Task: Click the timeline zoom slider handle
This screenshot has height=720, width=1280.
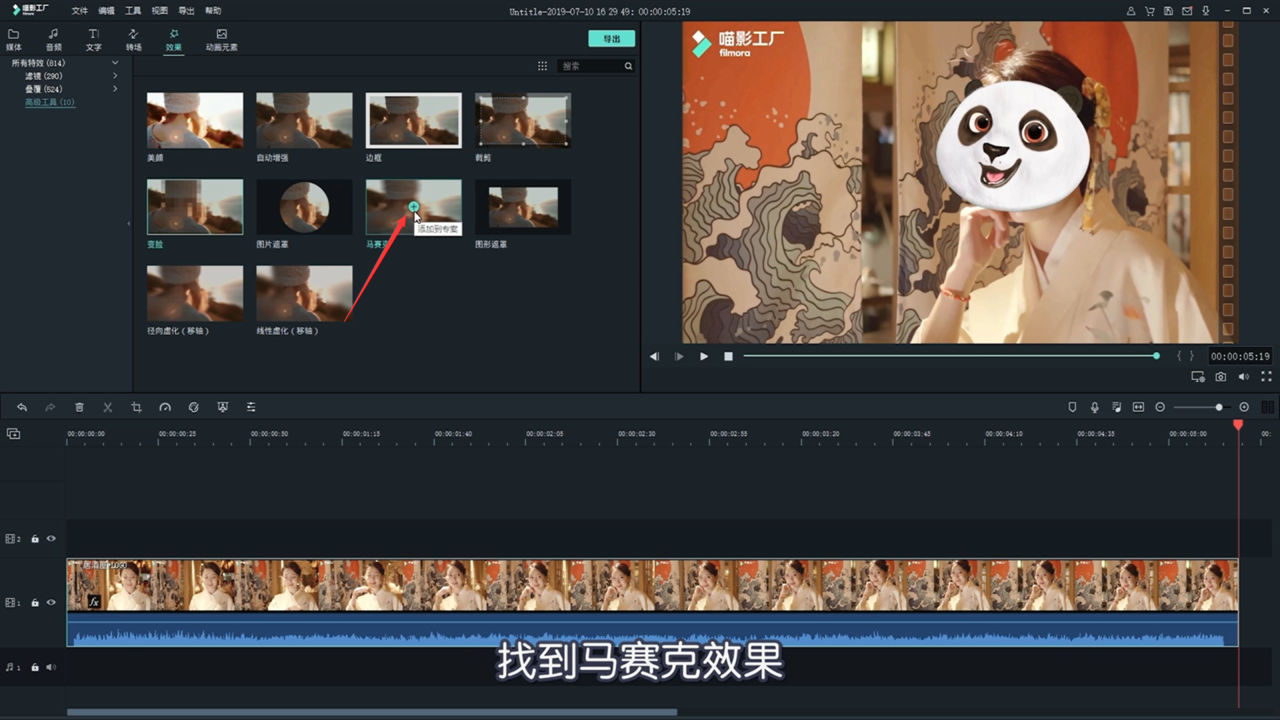Action: point(1218,407)
